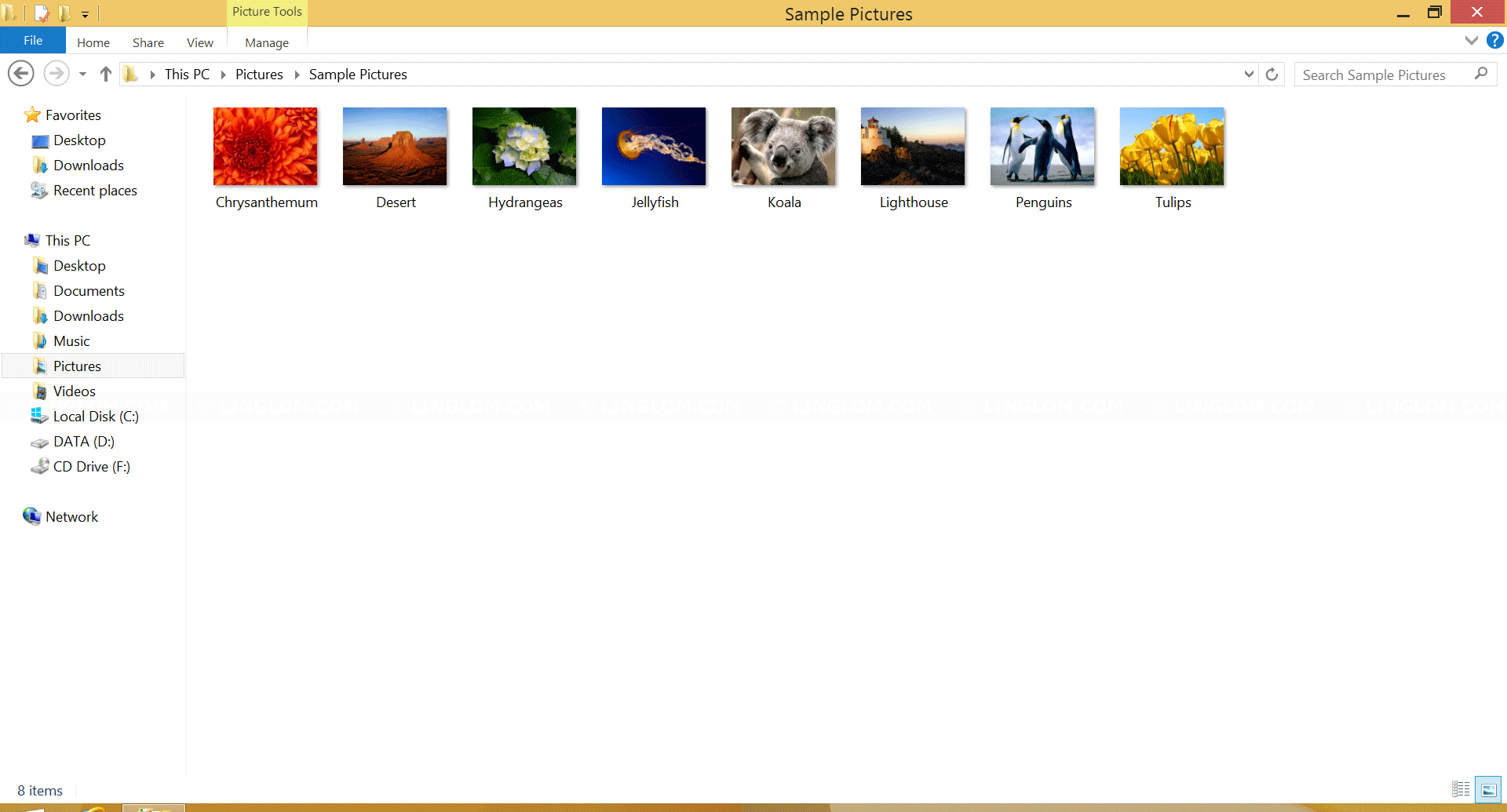The width and height of the screenshot is (1507, 812).
Task: Open the Documents folder
Action: [89, 291]
